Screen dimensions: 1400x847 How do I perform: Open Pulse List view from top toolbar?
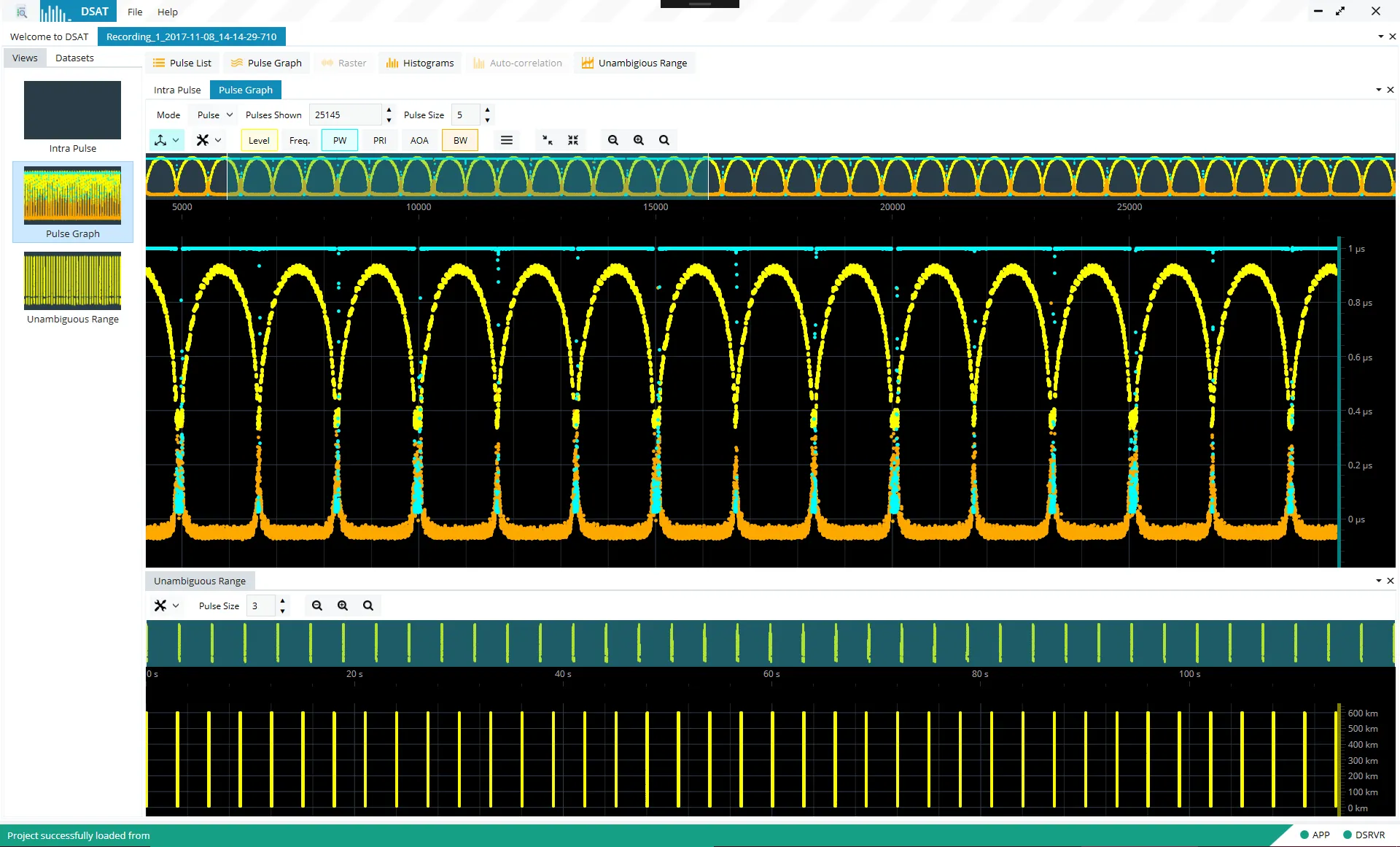pos(182,63)
